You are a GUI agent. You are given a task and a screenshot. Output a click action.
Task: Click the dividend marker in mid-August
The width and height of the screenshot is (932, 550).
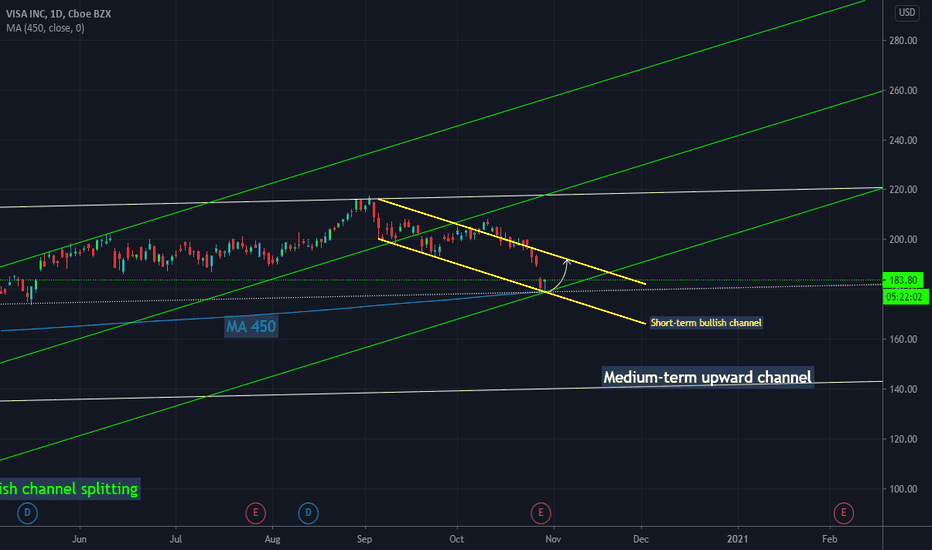(x=308, y=513)
